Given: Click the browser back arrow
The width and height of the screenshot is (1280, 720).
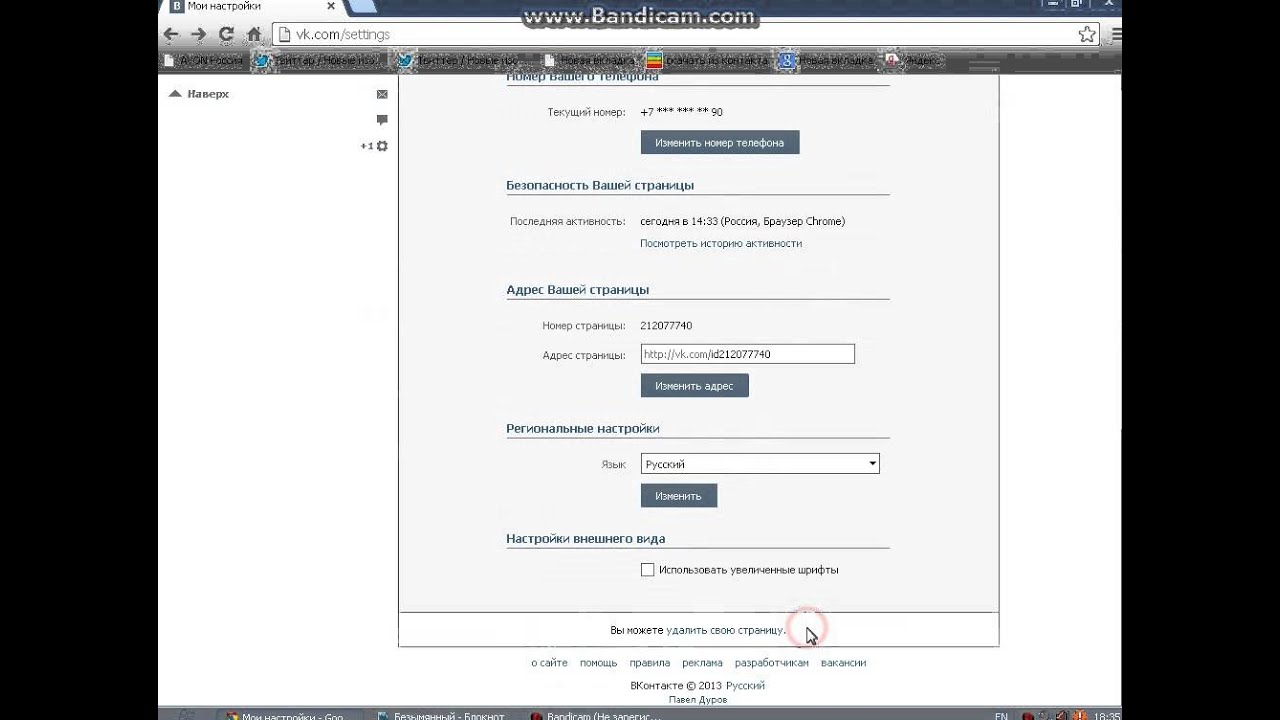Looking at the screenshot, I should 171,34.
